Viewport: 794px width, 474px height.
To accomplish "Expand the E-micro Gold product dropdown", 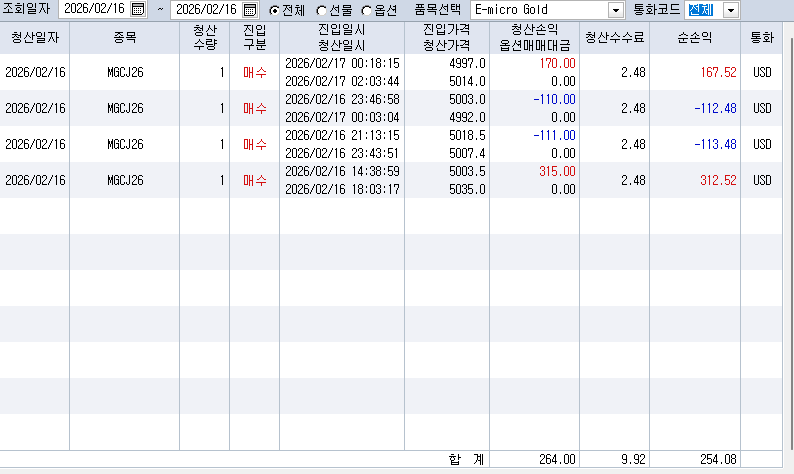I will (x=616, y=10).
